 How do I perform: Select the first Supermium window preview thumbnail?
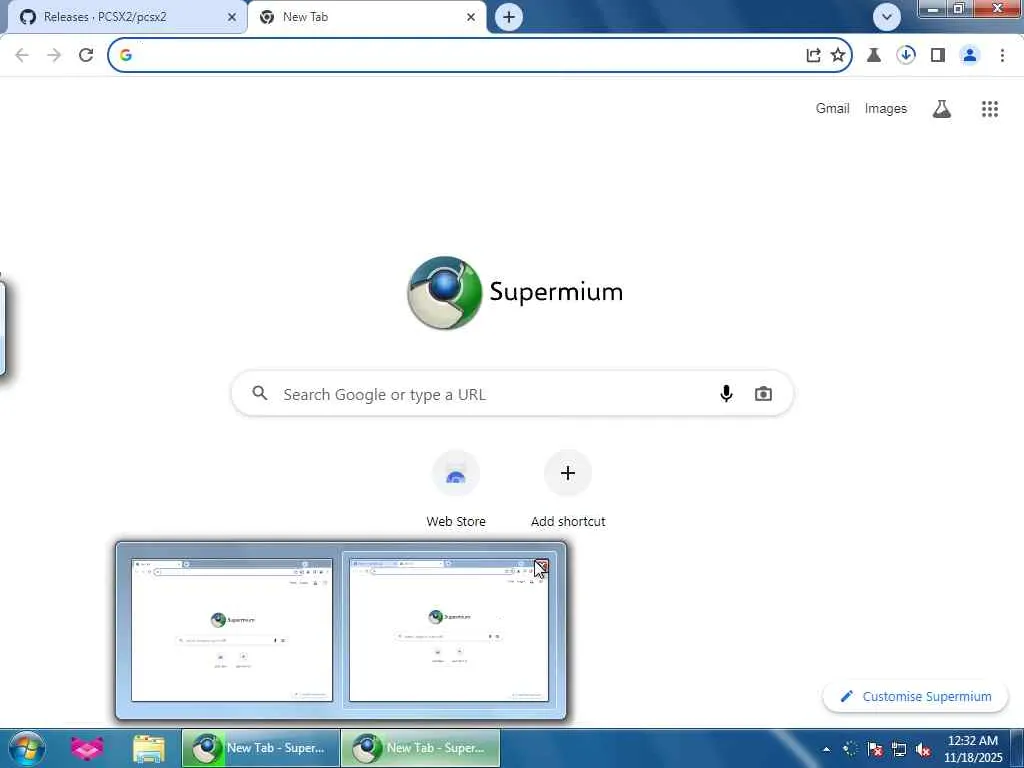[x=232, y=630]
